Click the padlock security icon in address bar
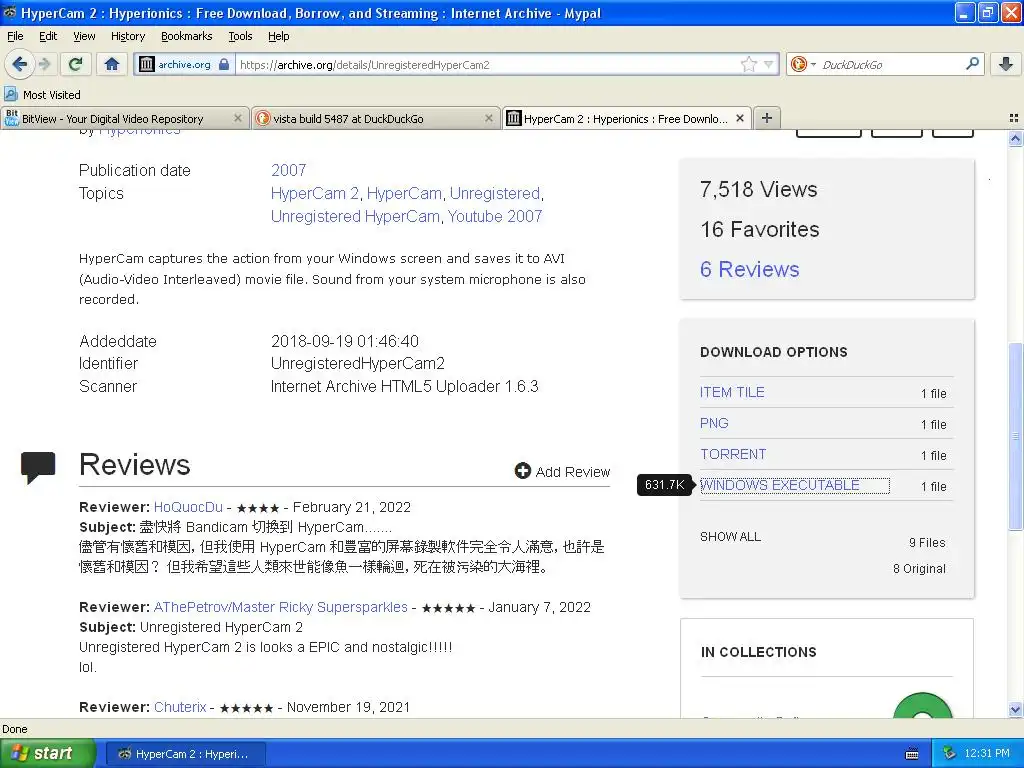The image size is (1024, 768). pyautogui.click(x=224, y=64)
